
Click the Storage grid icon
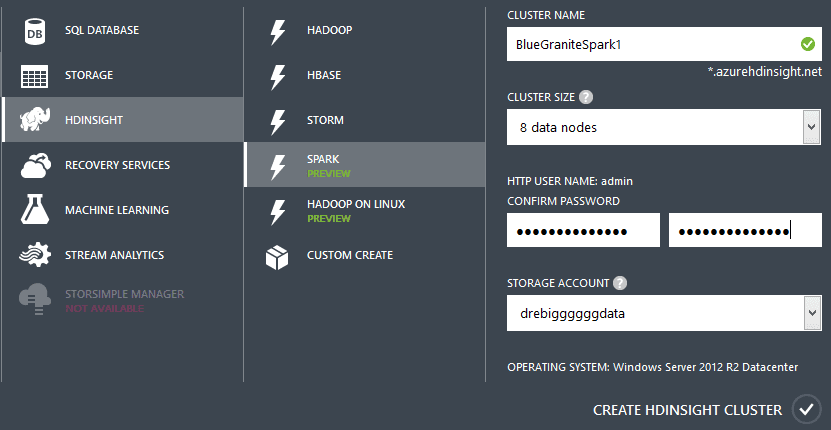[x=34, y=76]
